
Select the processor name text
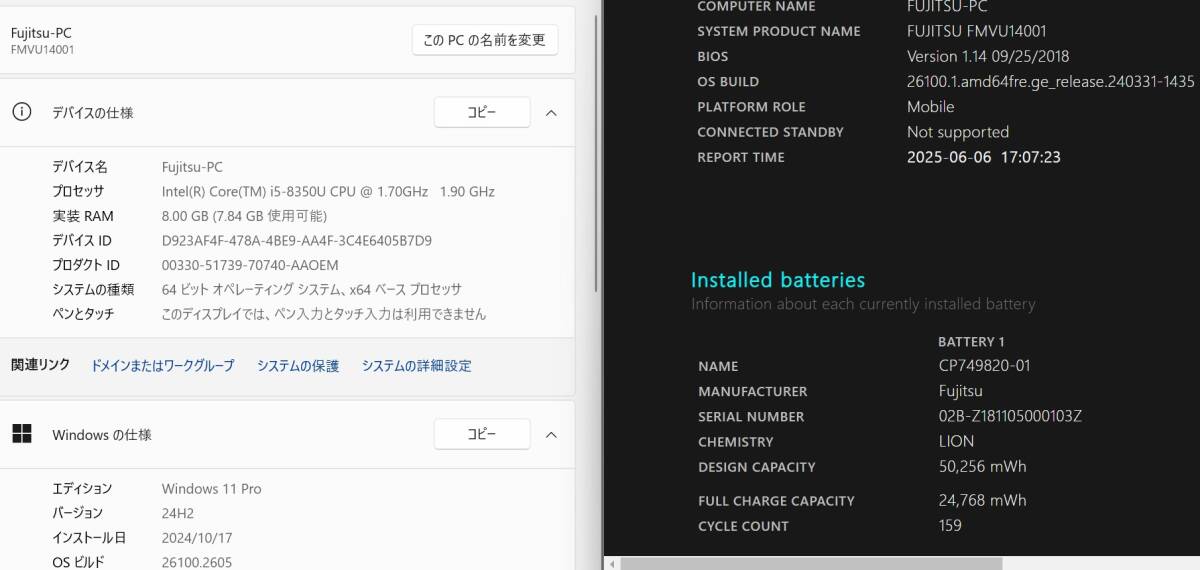pyautogui.click(x=328, y=191)
